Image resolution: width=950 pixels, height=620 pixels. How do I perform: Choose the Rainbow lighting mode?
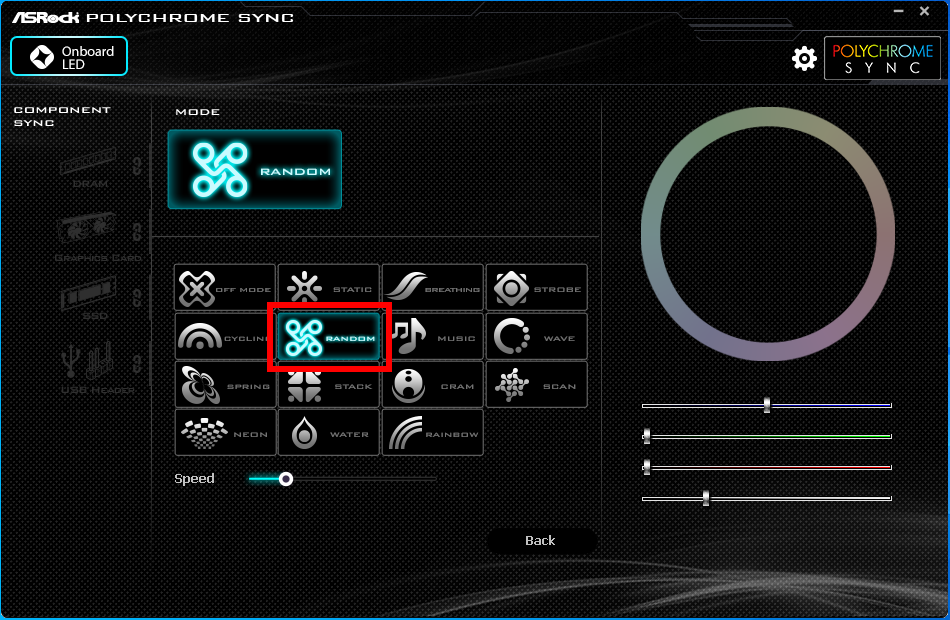click(433, 432)
